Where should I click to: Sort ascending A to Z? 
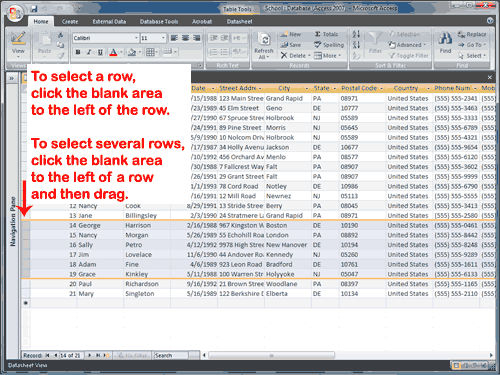pos(356,34)
